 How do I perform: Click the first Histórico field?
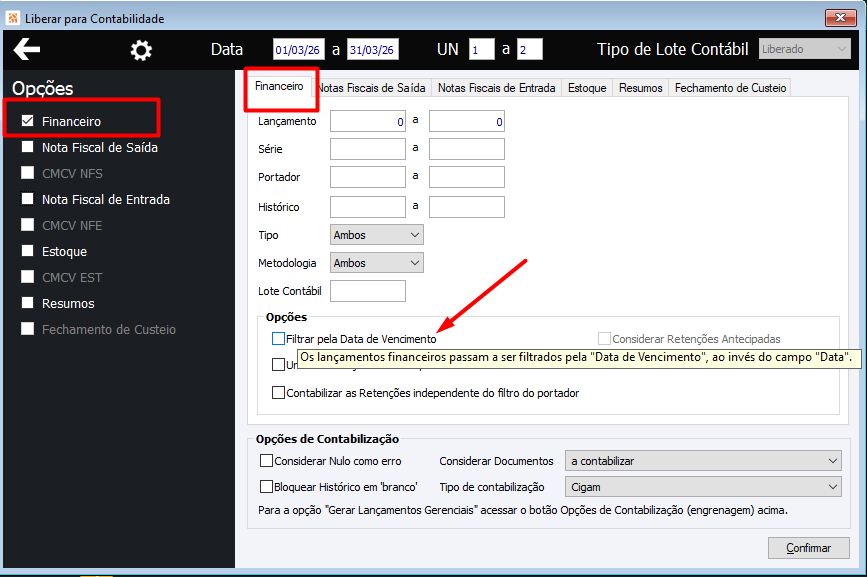click(368, 207)
